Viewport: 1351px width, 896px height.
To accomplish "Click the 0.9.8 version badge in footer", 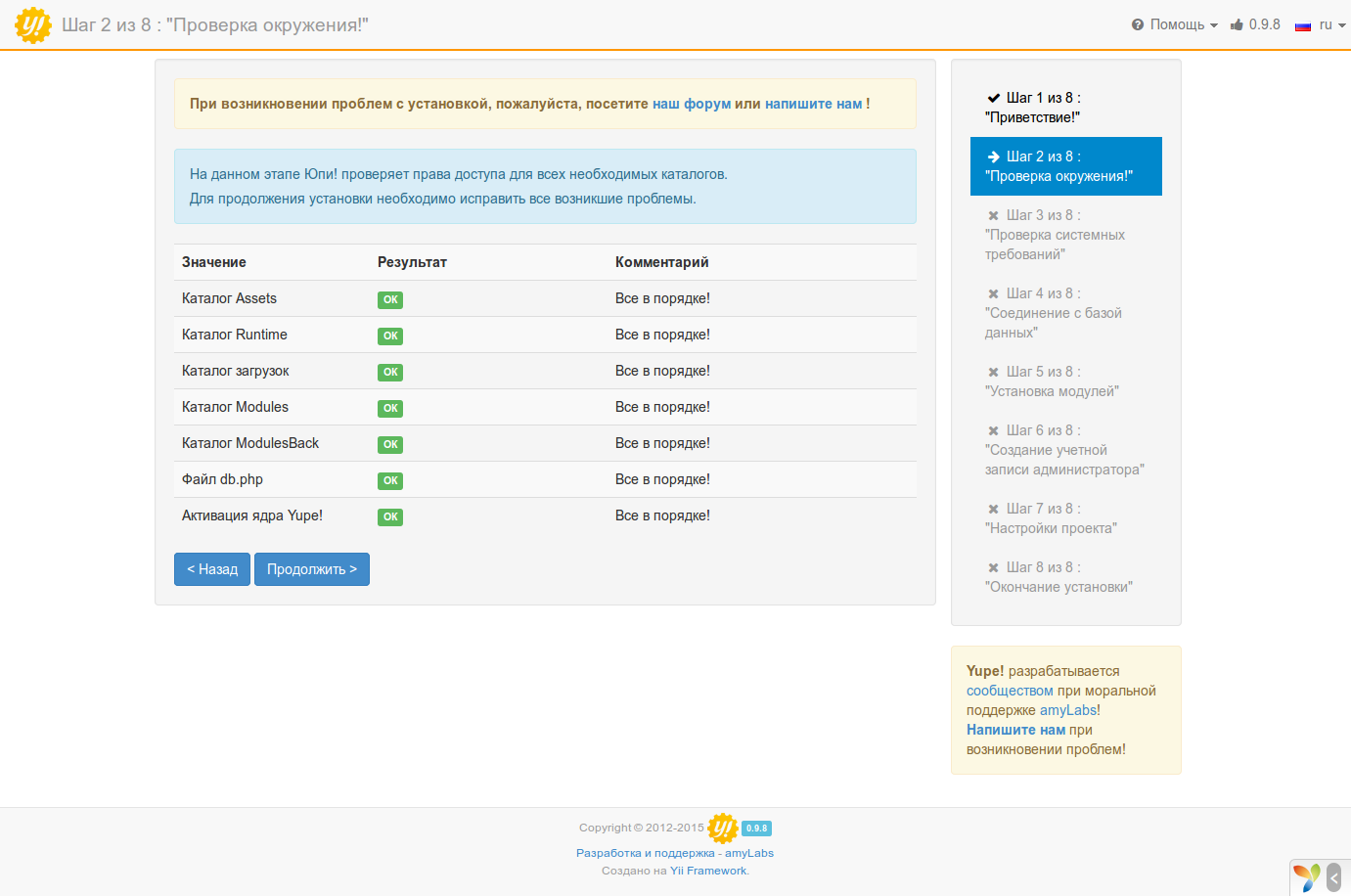I will coord(757,829).
